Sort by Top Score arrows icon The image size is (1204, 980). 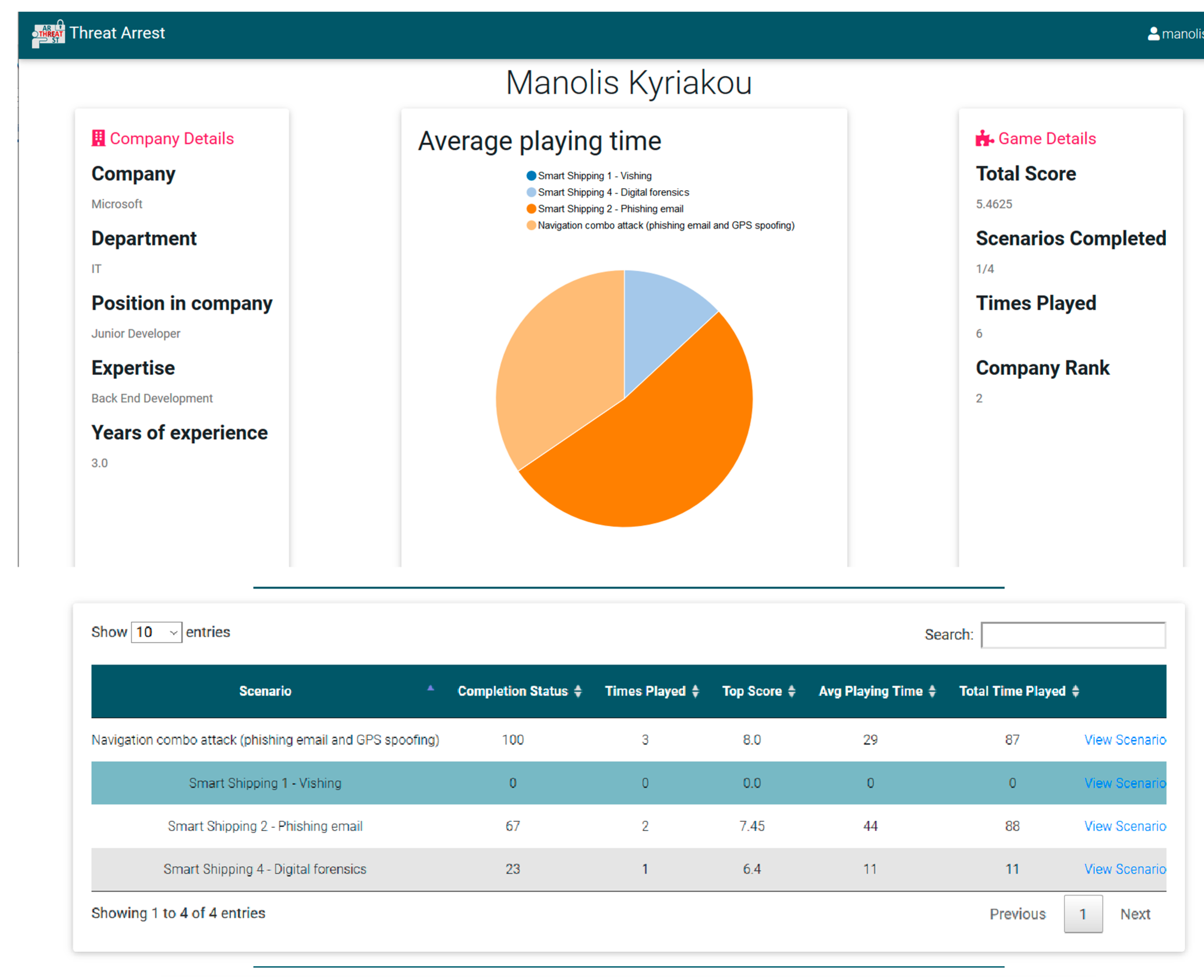click(x=792, y=691)
